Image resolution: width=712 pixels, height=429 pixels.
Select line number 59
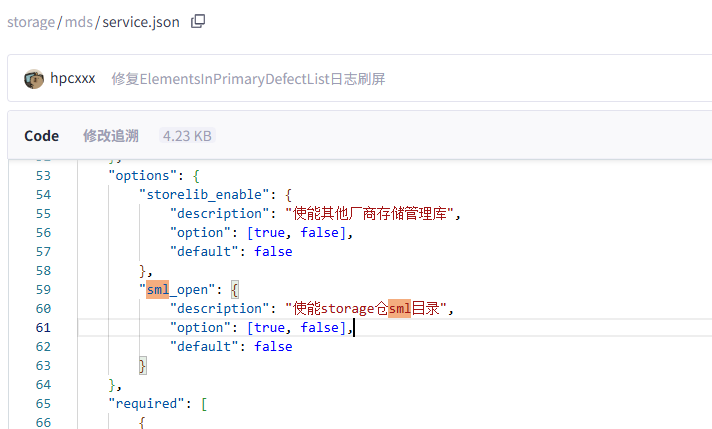click(x=42, y=289)
